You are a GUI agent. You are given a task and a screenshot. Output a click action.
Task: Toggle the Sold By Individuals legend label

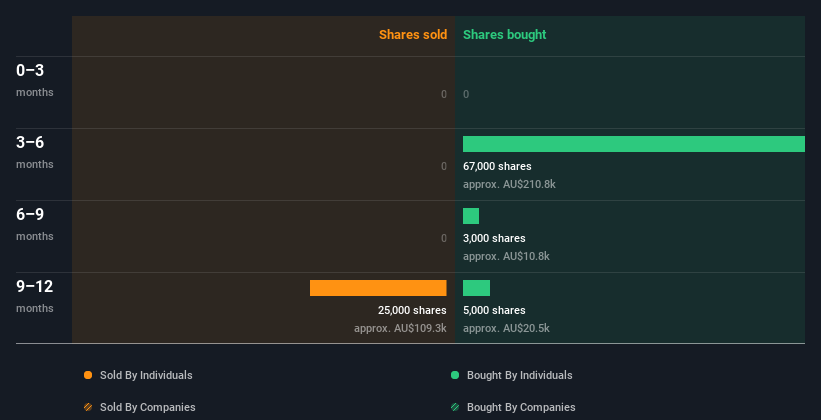tap(146, 375)
